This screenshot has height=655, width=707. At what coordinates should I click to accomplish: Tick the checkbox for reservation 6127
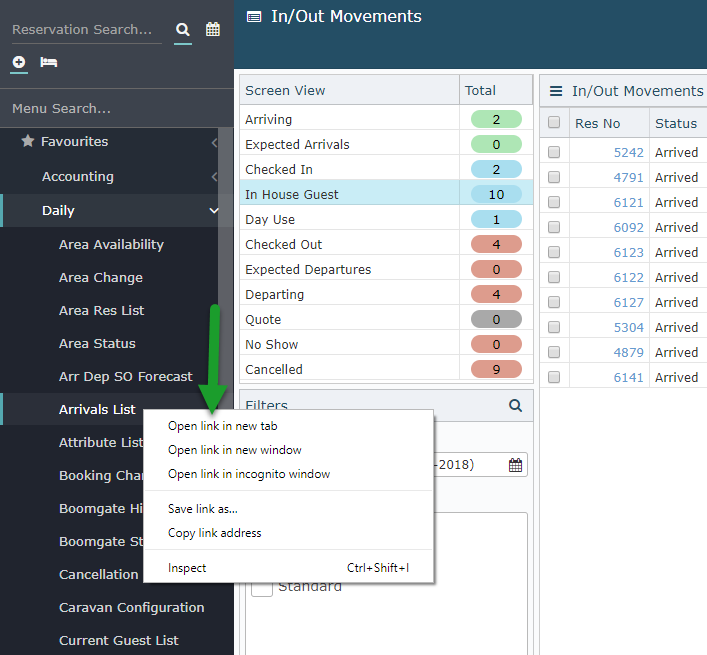tap(554, 302)
